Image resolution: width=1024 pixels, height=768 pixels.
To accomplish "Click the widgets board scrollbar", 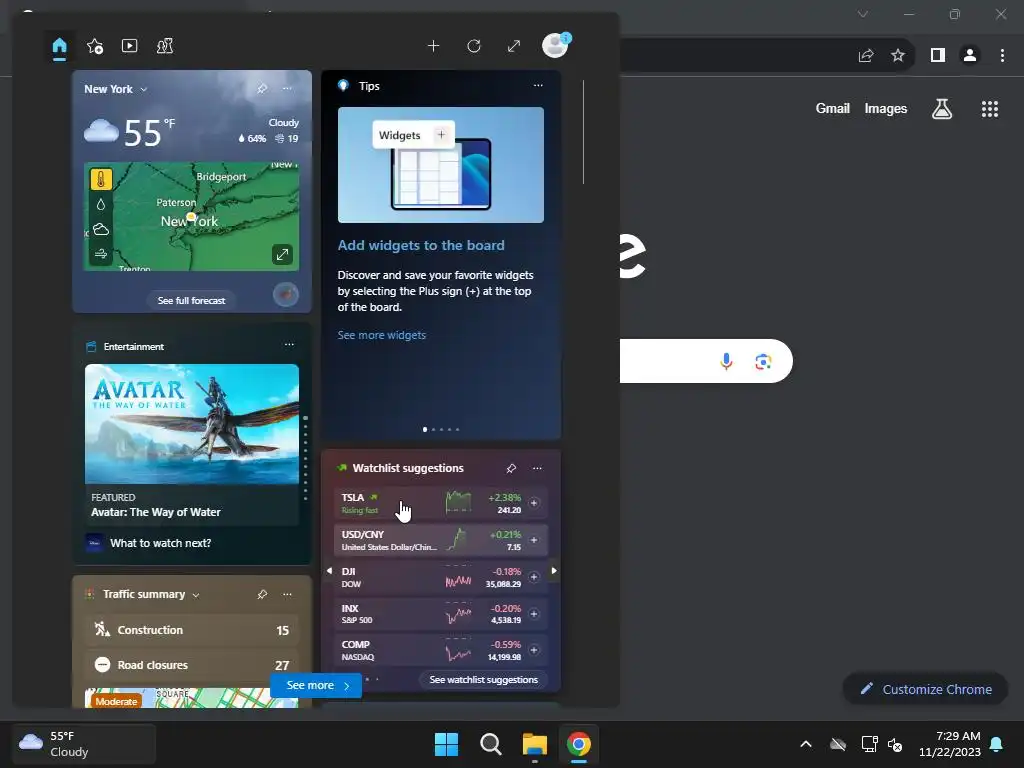I will pyautogui.click(x=583, y=133).
